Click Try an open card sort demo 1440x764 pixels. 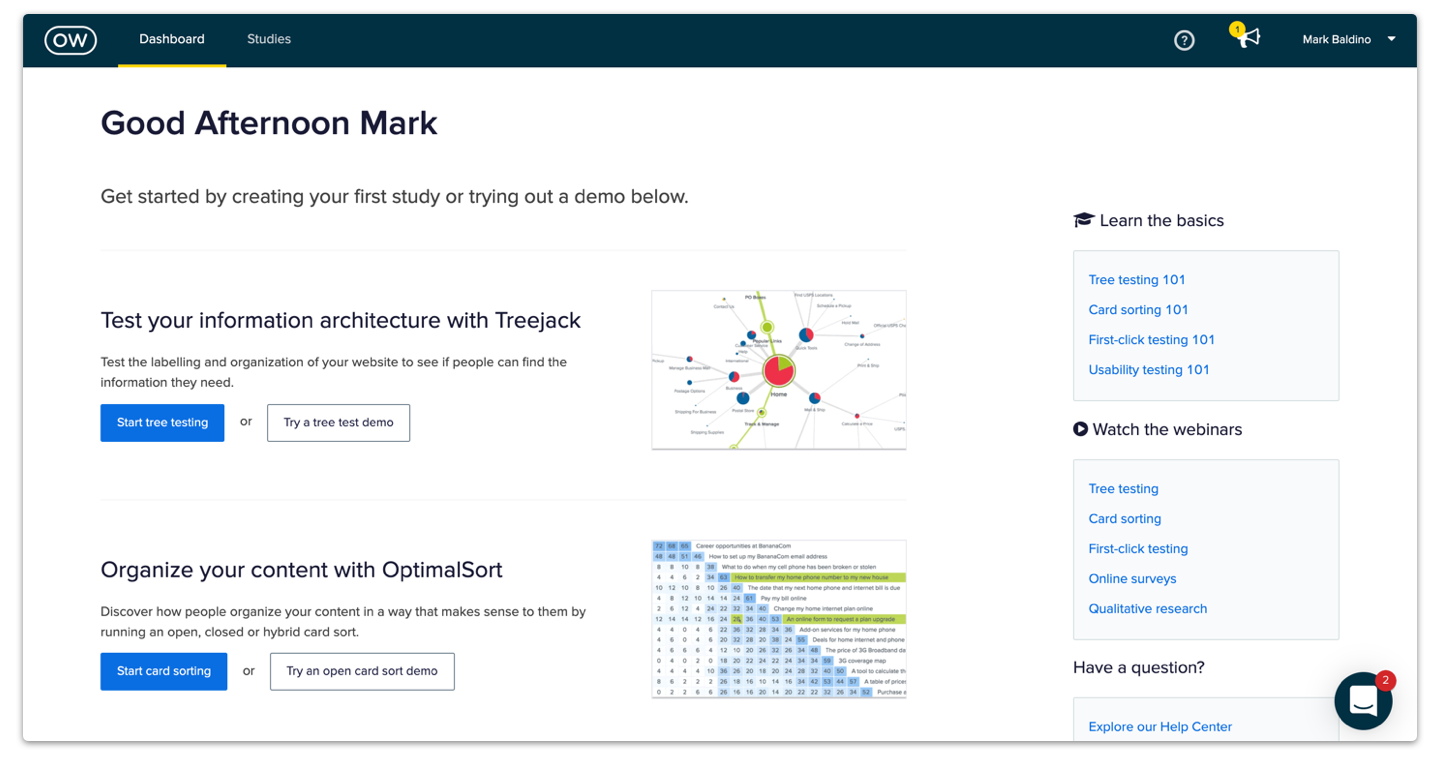(362, 672)
